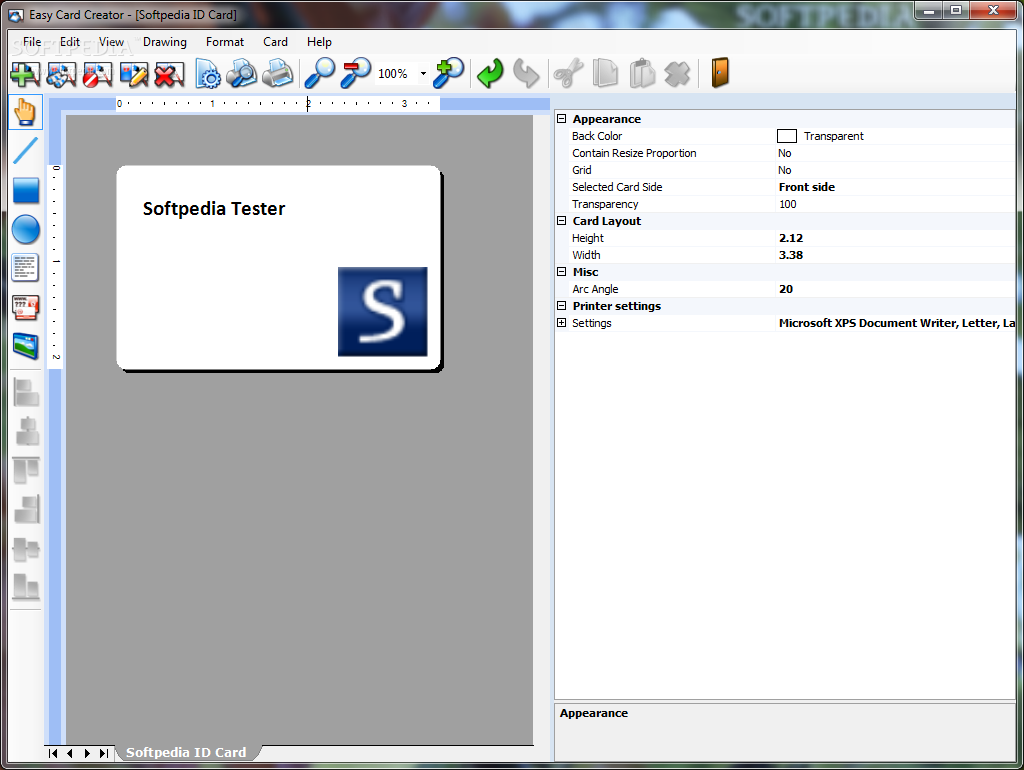
Task: Open the Help menu
Action: coord(319,42)
